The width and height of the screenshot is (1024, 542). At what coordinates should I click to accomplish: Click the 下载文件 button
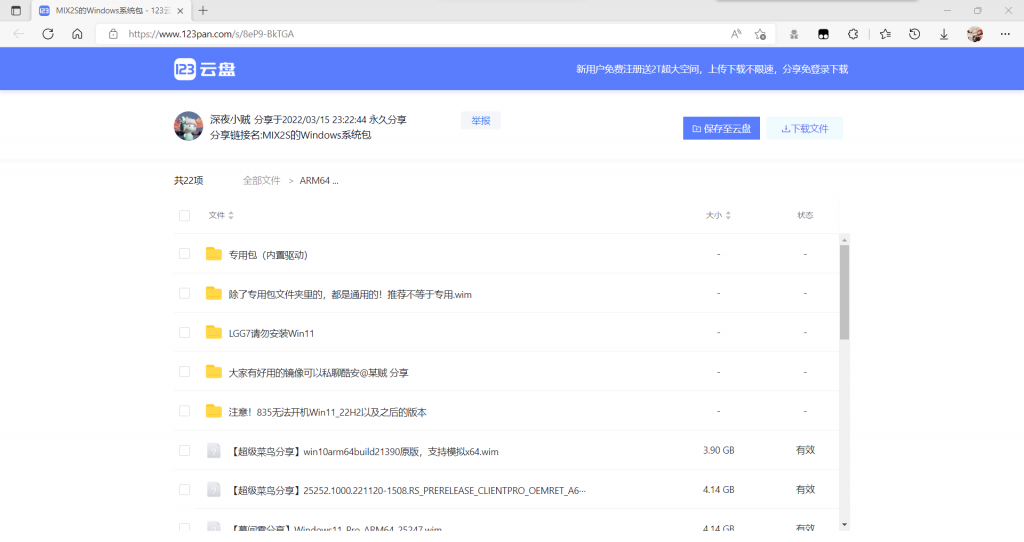804,128
